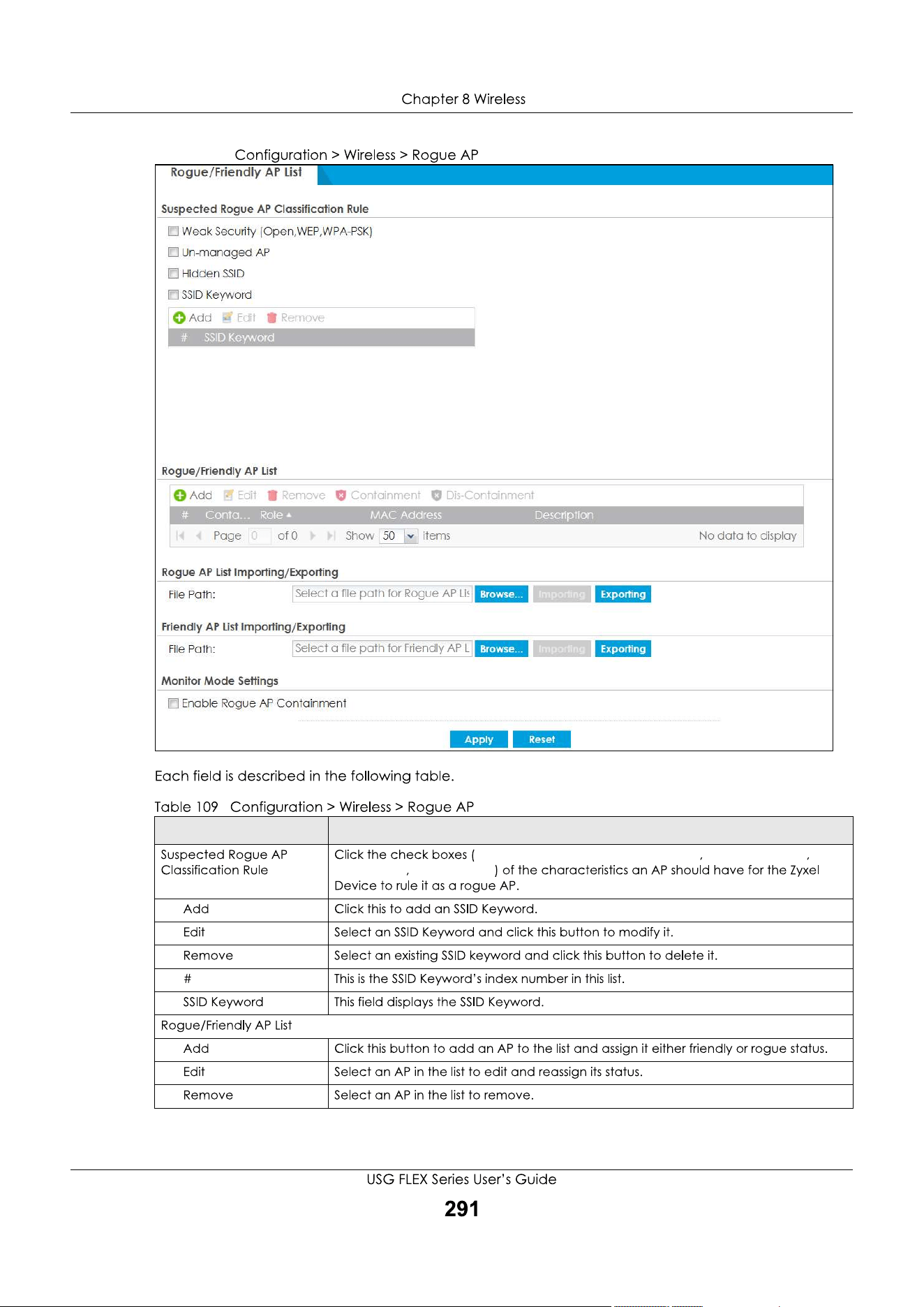
Task: Click the Friendly AP List file path field
Action: coord(382,649)
